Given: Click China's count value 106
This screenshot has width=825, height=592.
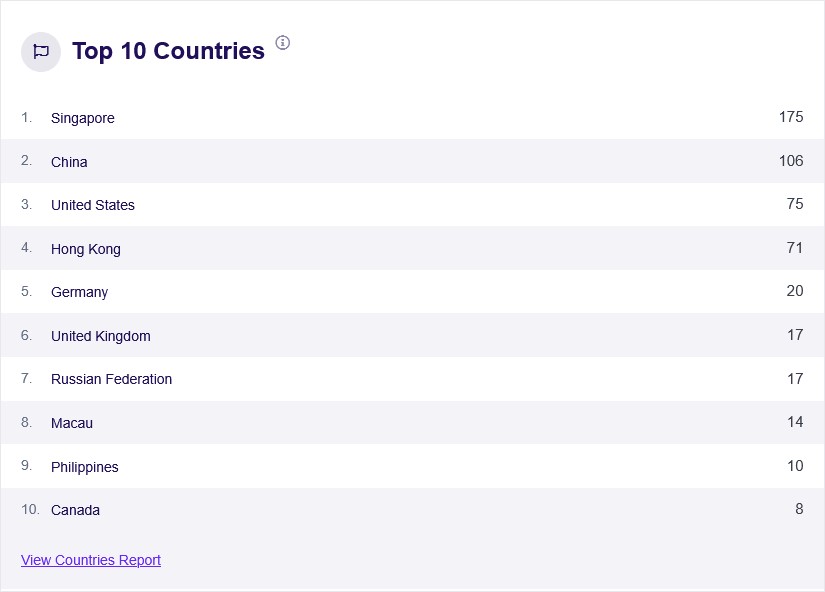Looking at the screenshot, I should tap(791, 161).
